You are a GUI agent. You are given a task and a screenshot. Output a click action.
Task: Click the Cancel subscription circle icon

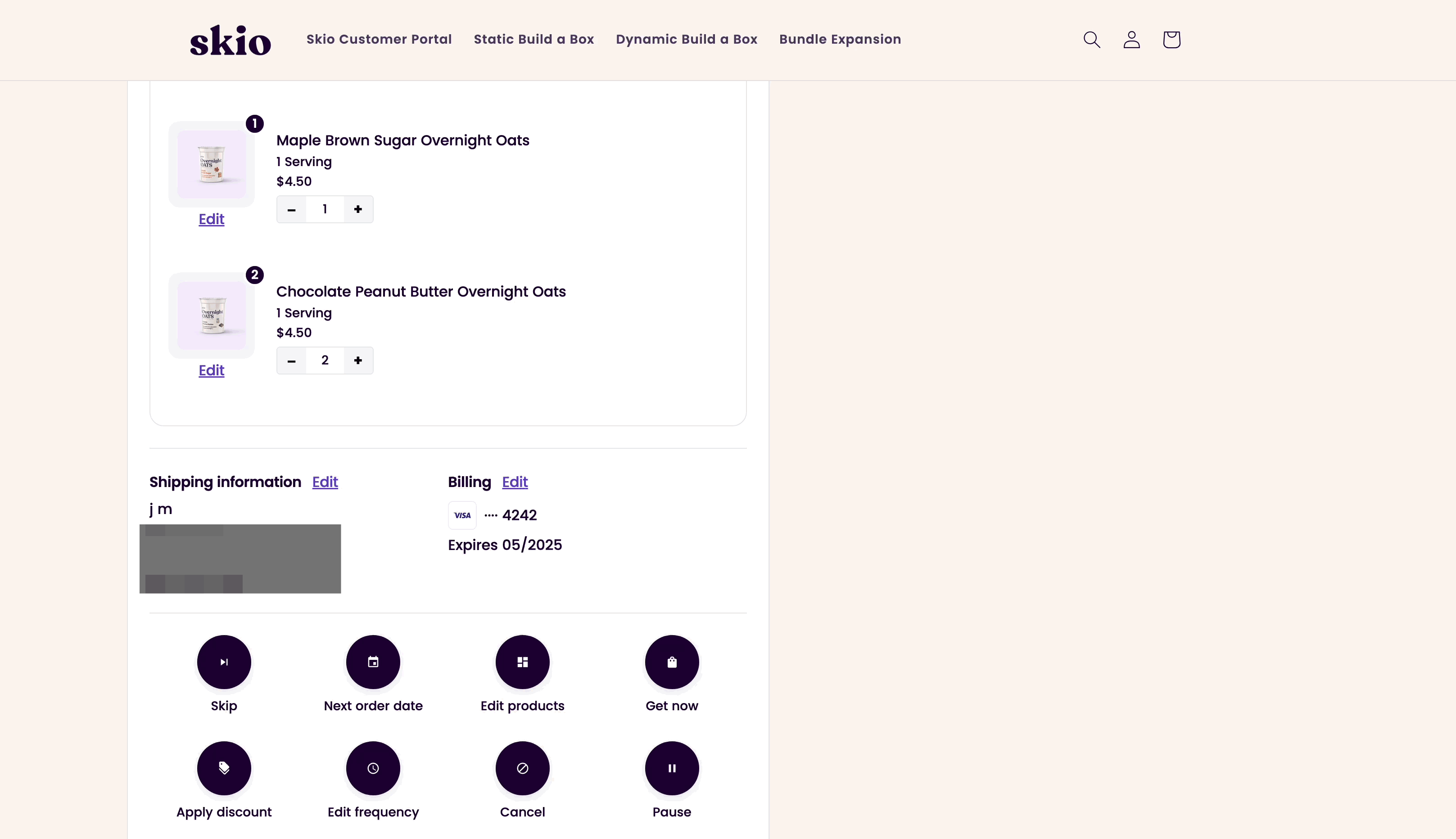point(522,768)
